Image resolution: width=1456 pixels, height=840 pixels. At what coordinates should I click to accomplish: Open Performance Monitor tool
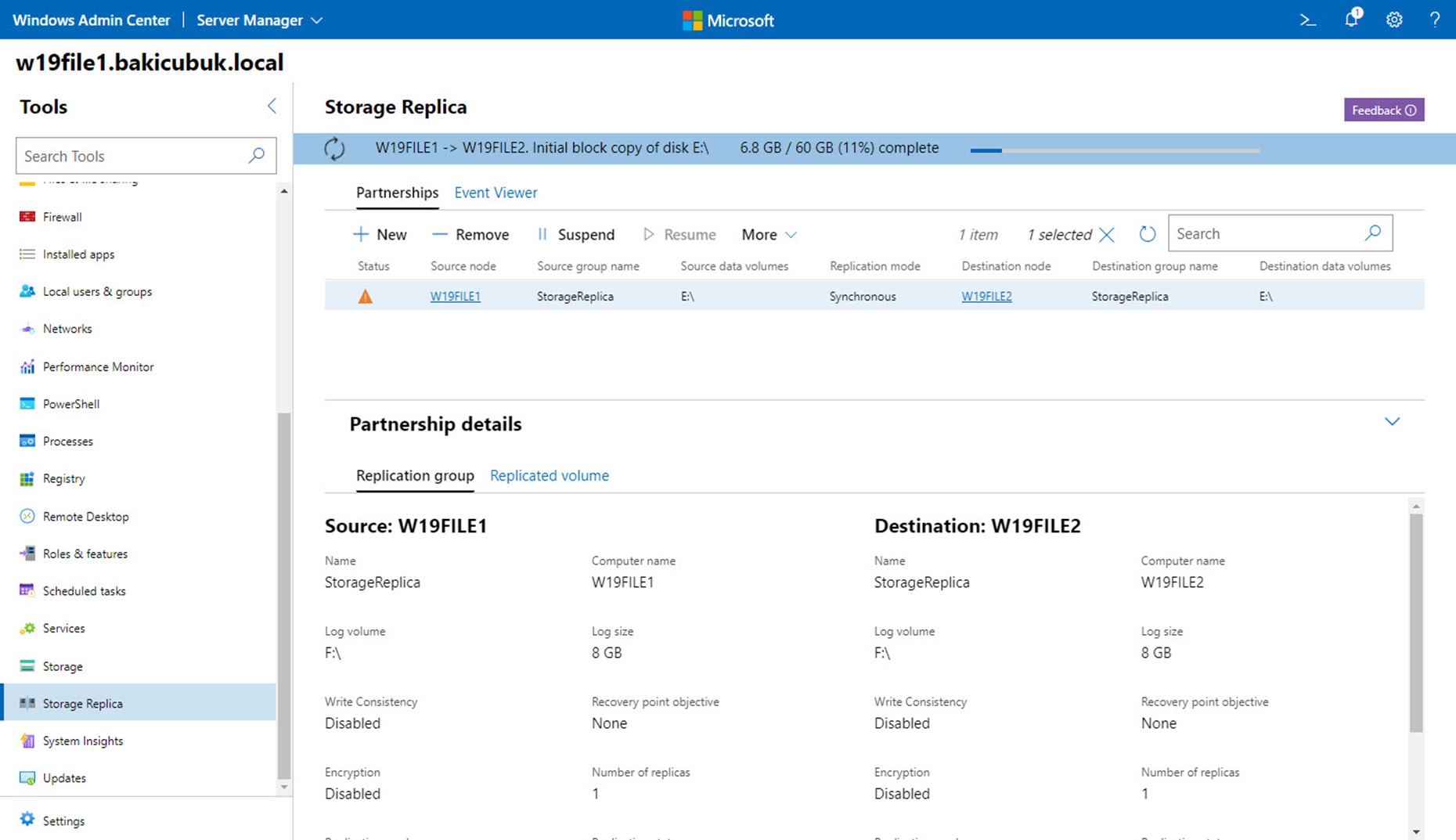pos(98,366)
